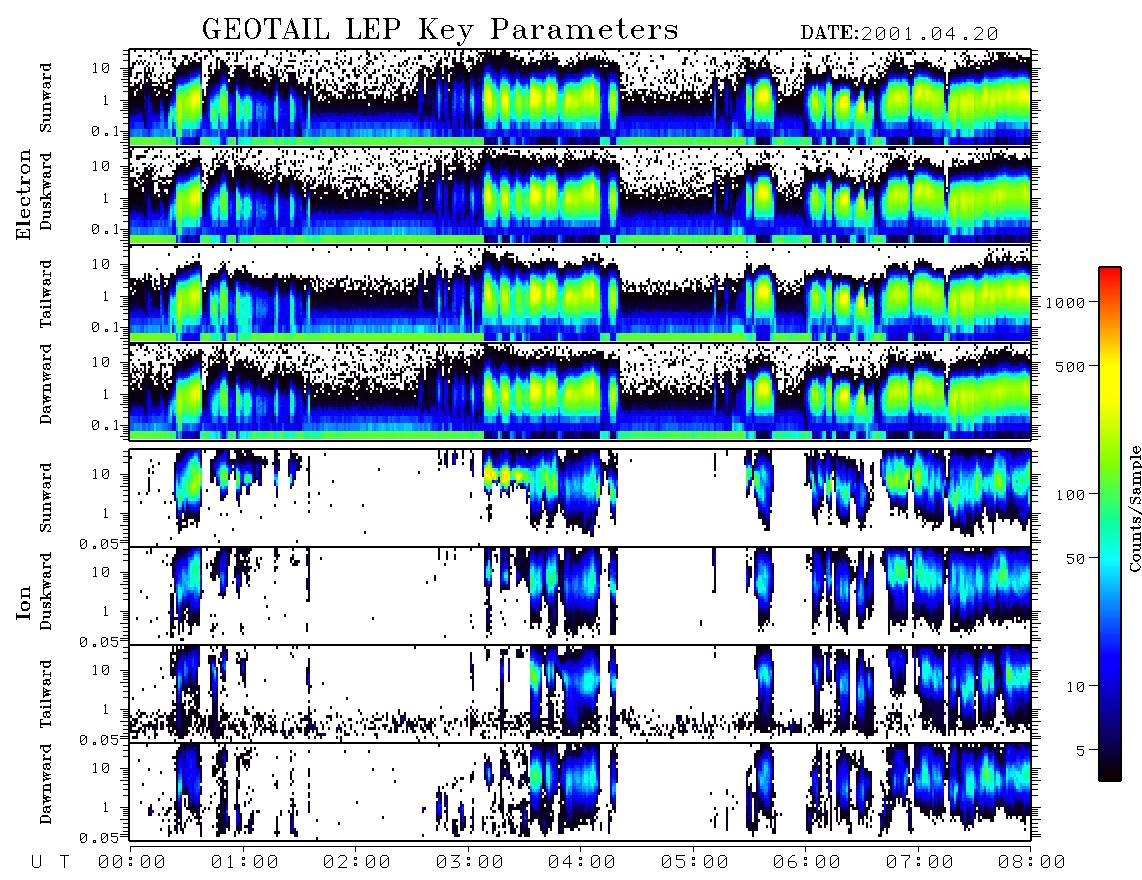Click the Electron Duskward panel label
The width and height of the screenshot is (1142, 880).
pos(46,192)
